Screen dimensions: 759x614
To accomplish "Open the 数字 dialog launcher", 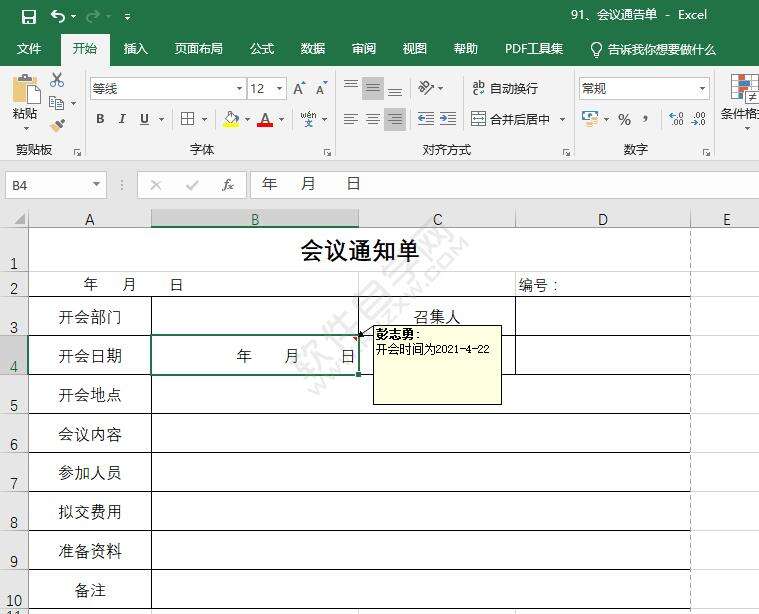I will 706,153.
